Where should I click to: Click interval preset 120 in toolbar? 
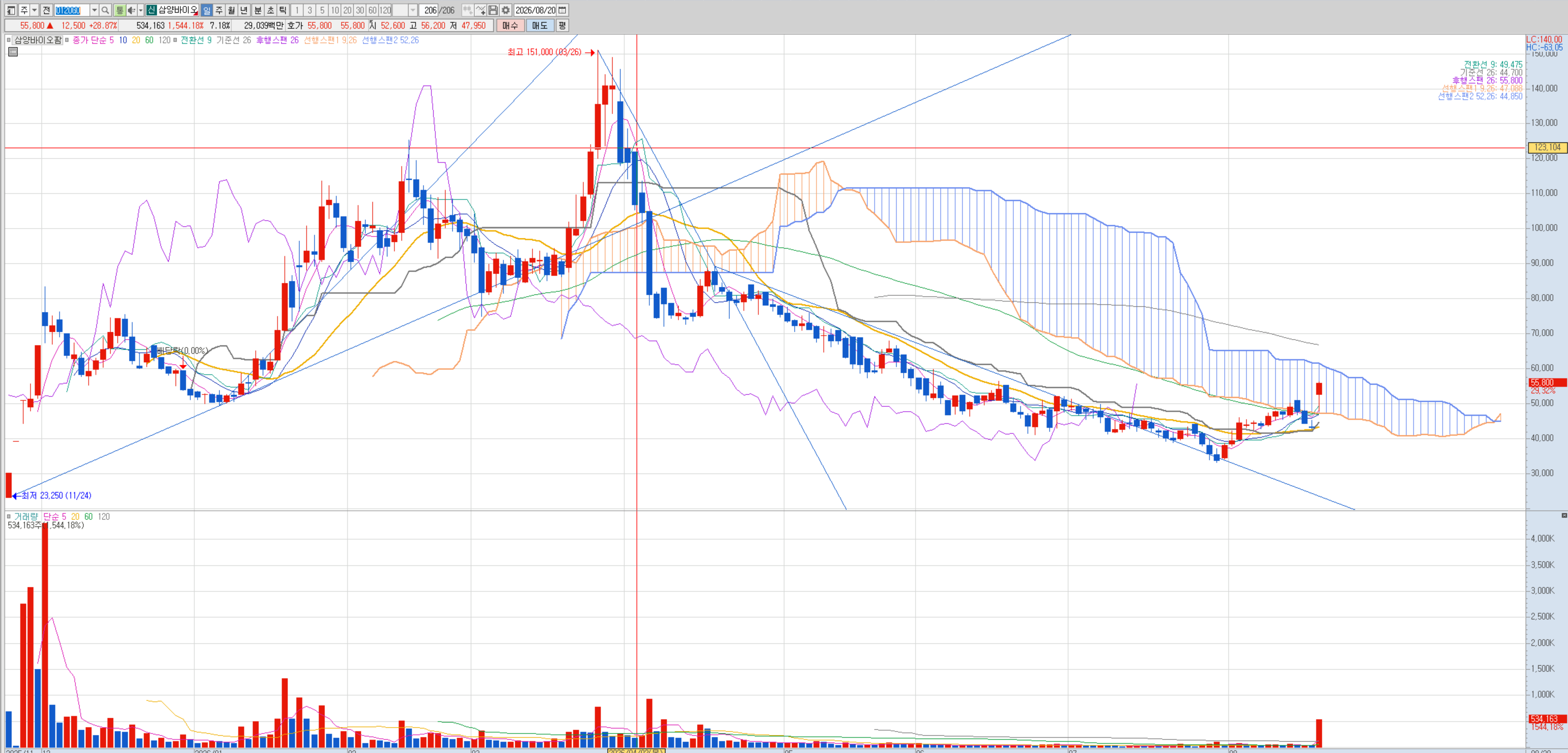tap(385, 11)
